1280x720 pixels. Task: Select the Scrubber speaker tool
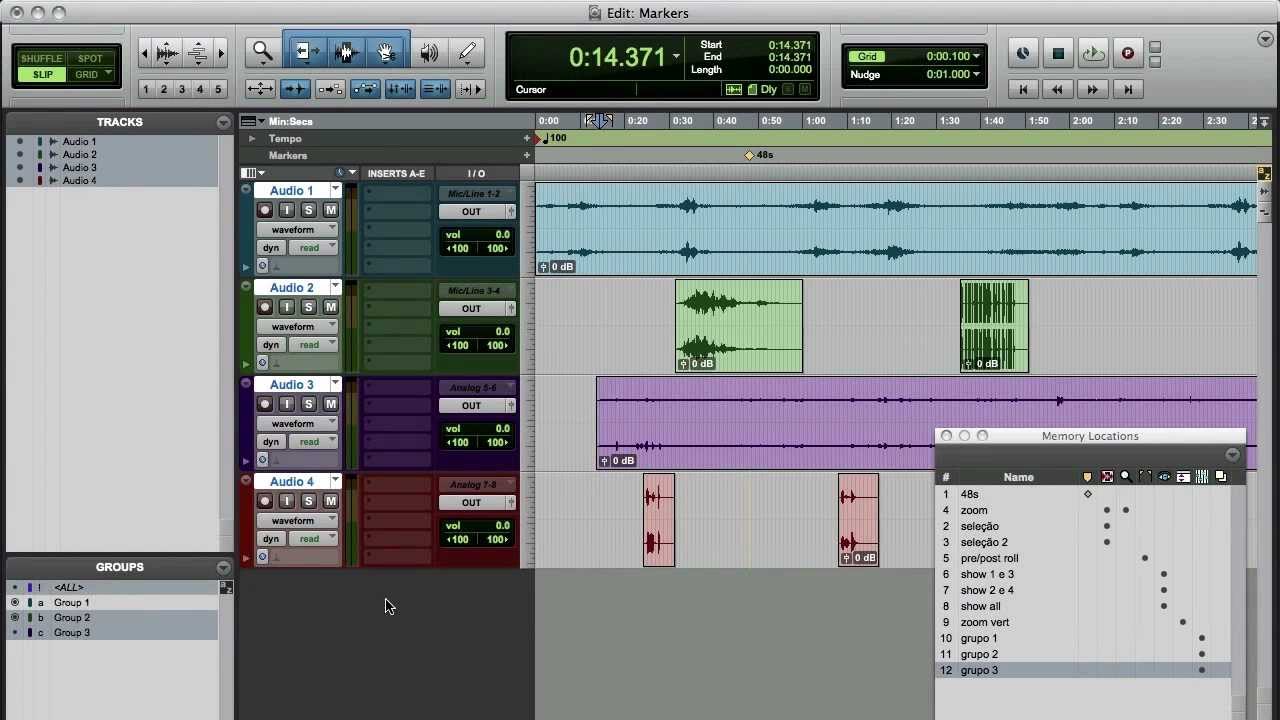pos(429,52)
